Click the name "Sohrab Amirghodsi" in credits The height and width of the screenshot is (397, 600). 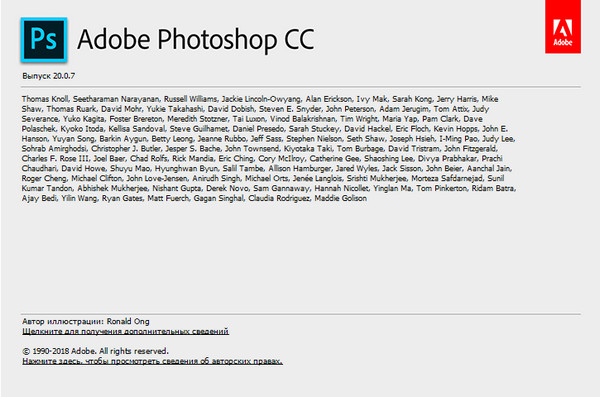click(x=54, y=149)
